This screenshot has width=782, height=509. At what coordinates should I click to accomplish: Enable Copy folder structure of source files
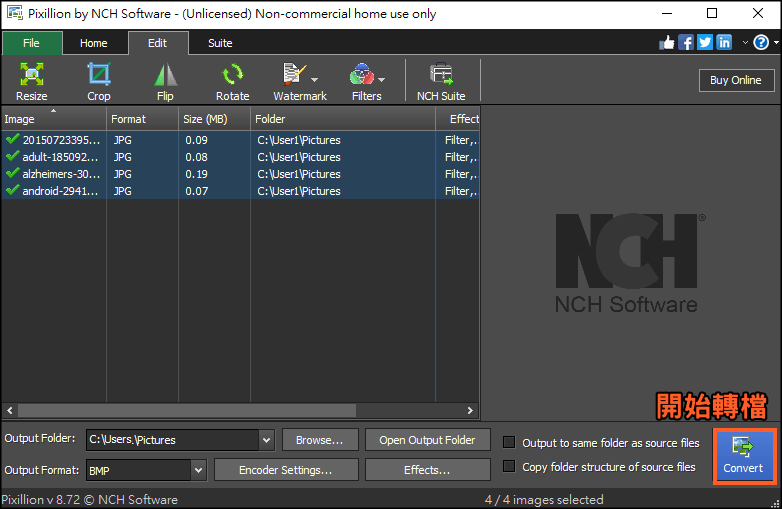[509, 467]
